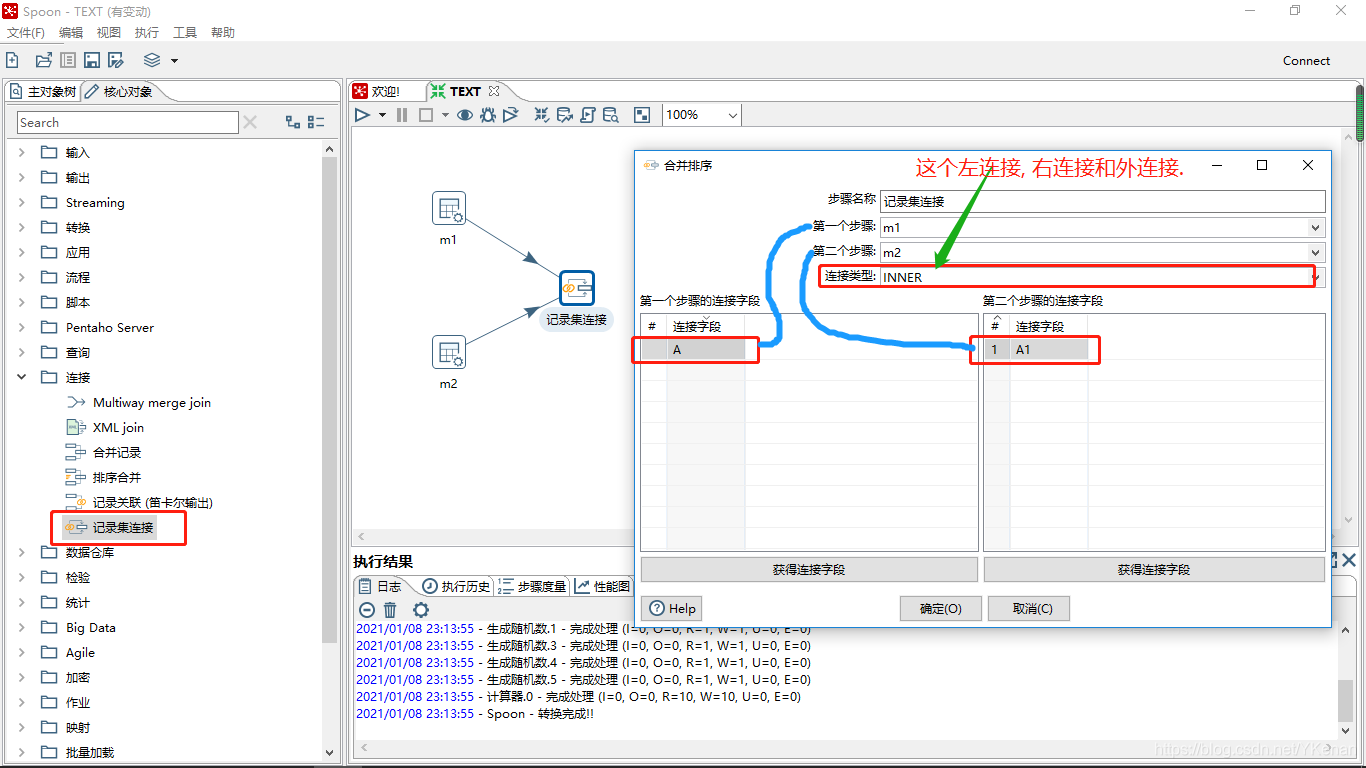
Task: Open the 文件(F) menu
Action: click(26, 33)
